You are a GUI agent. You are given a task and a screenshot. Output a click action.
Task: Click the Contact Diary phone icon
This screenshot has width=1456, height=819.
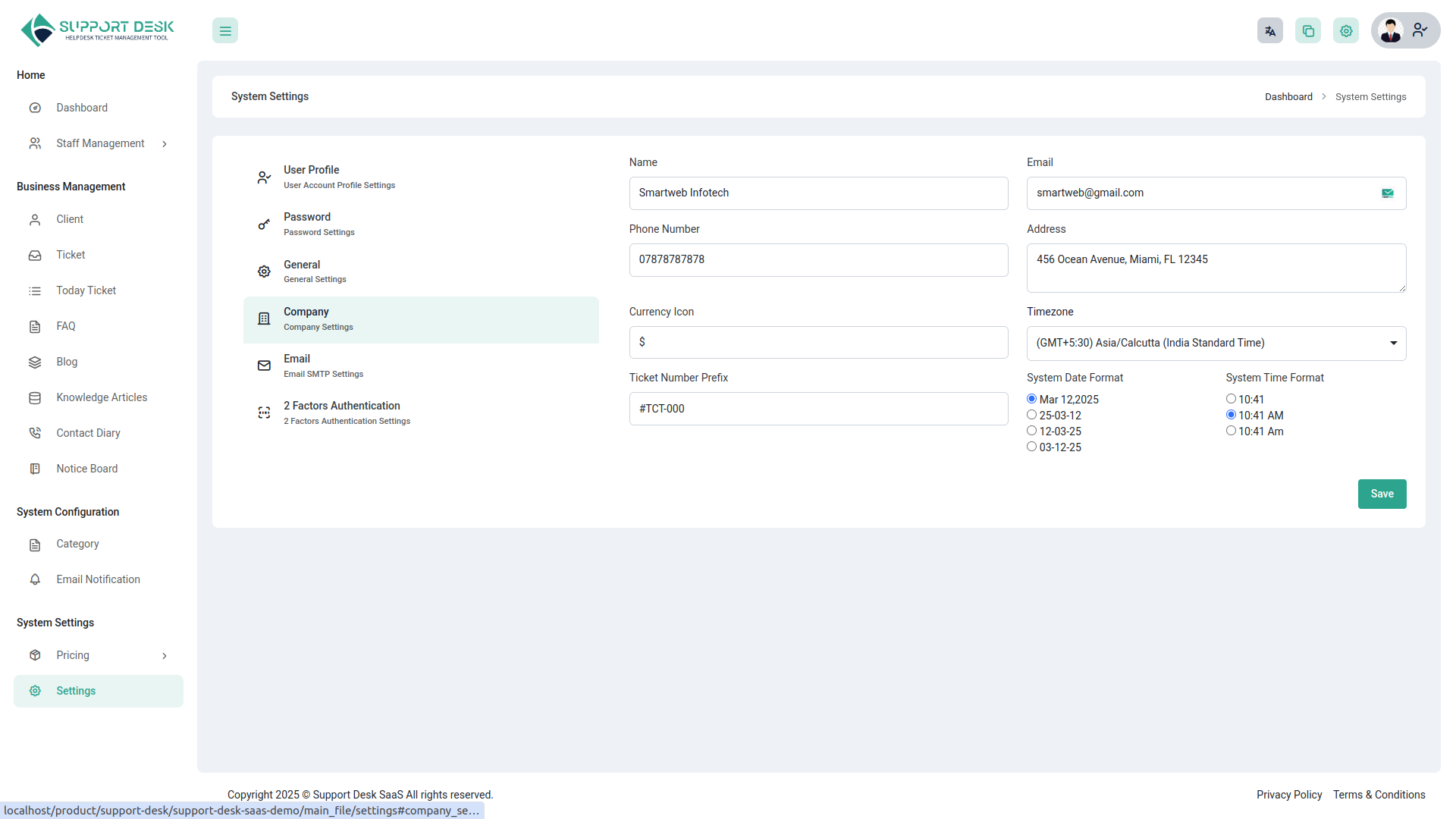pos(35,432)
